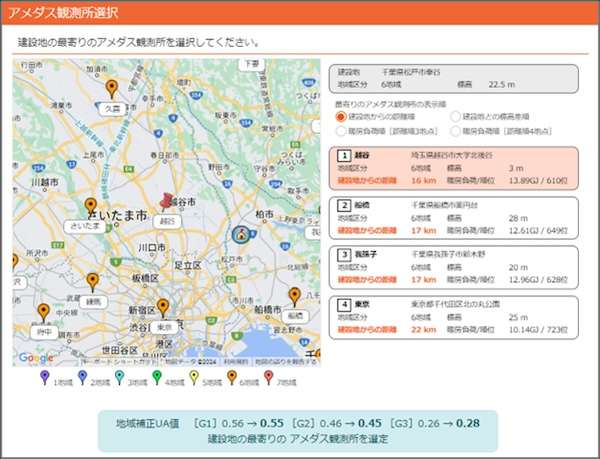Click the 川口市 city name on map
Screen dimensions: 600x459
tap(152, 248)
